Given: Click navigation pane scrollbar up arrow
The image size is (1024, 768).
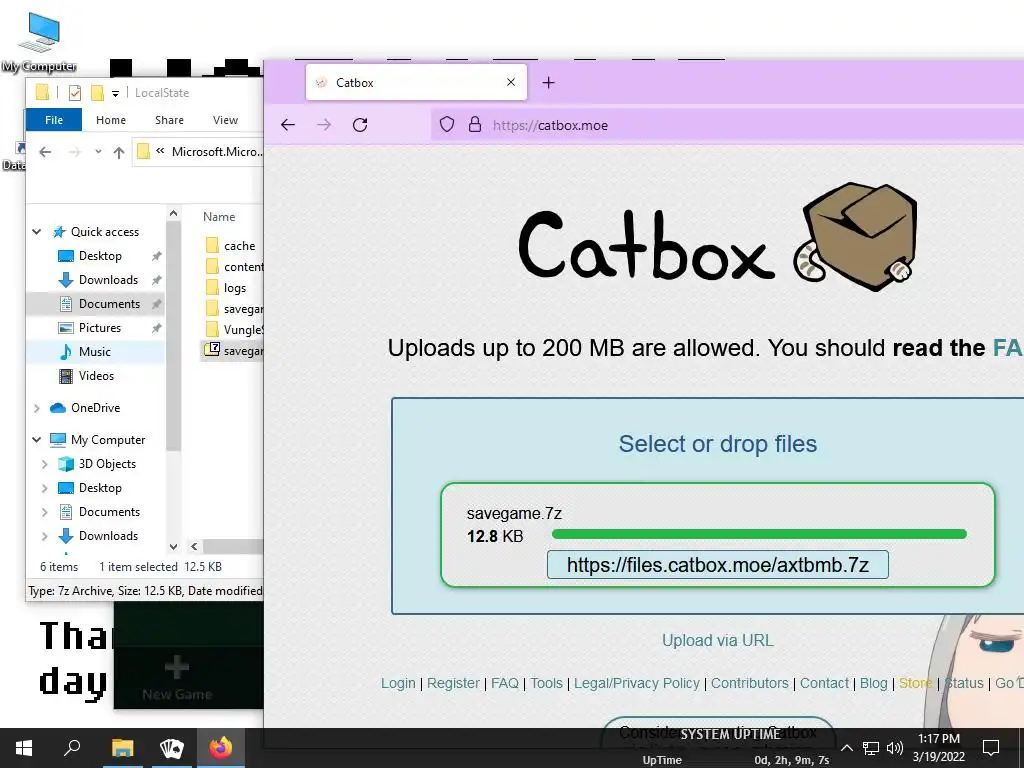Looking at the screenshot, I should pos(173,213).
